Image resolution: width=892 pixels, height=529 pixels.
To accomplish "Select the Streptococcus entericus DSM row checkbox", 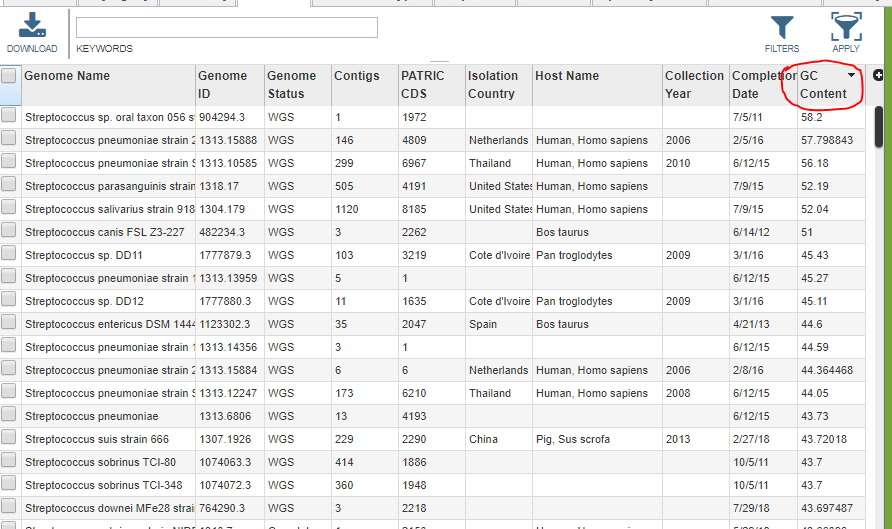I will (9, 322).
